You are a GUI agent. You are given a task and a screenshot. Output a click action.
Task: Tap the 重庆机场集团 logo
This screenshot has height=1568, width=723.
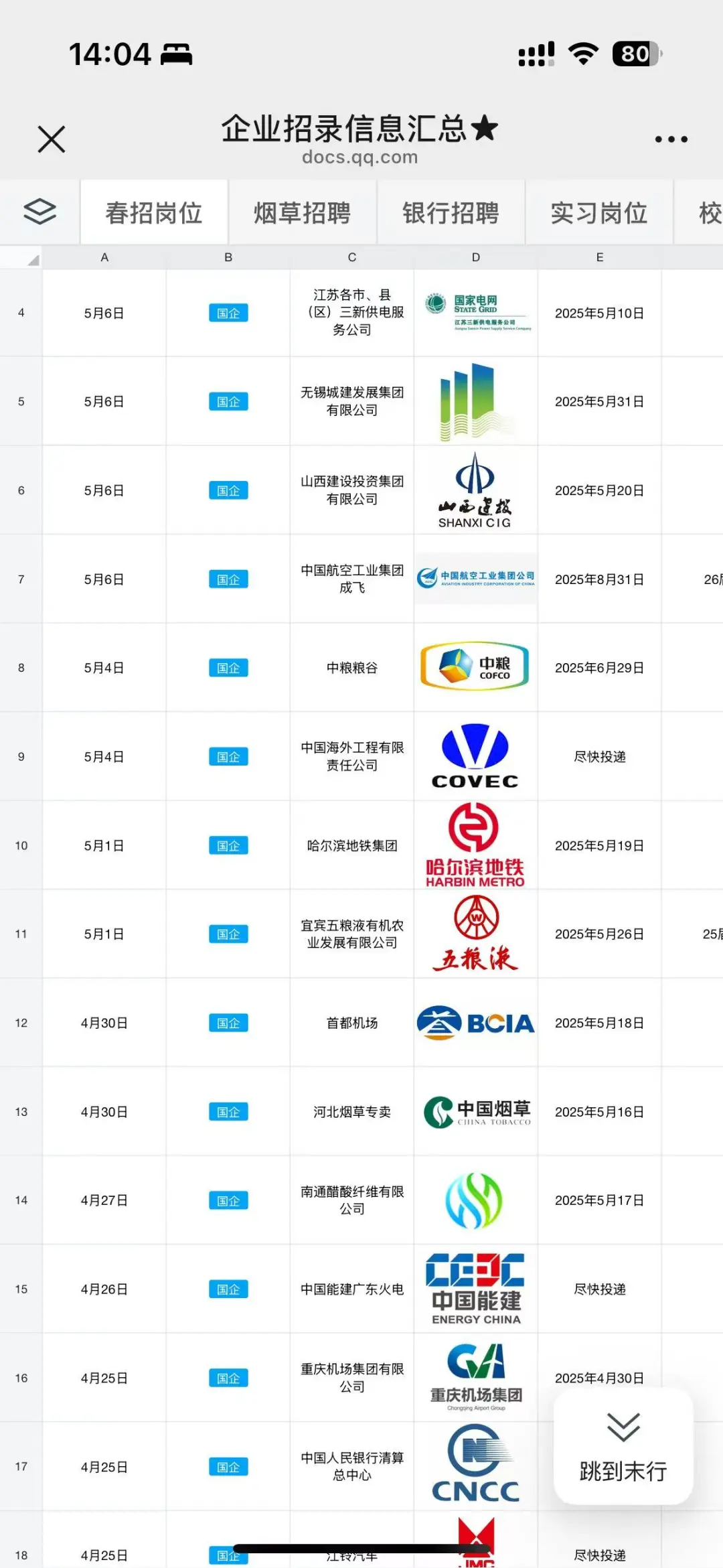[x=476, y=1377]
